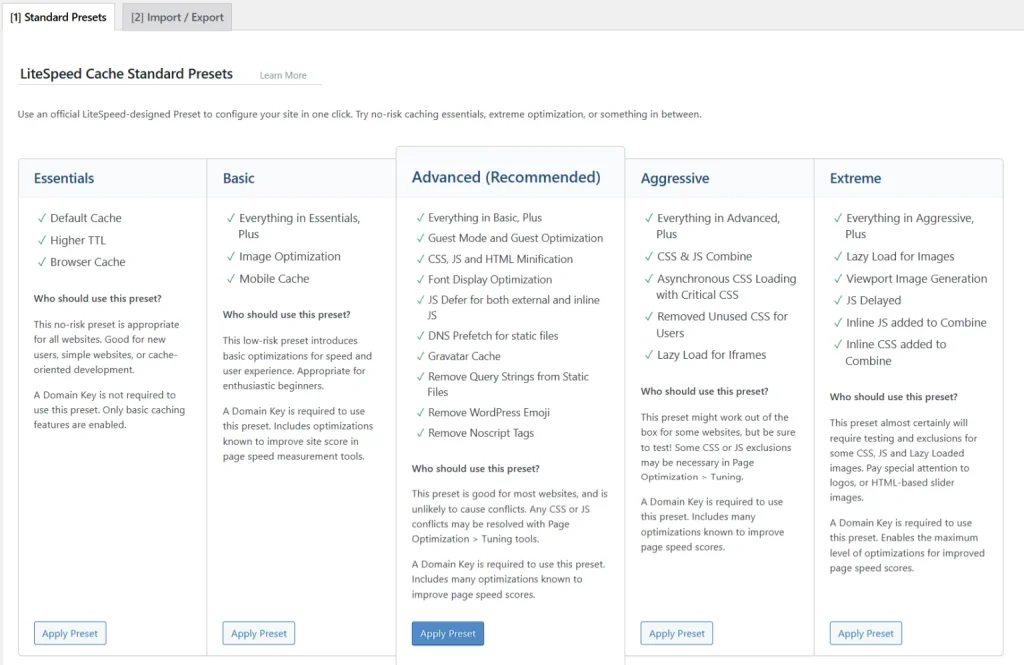Click the checkmark next to Mobile Cache
This screenshot has width=1024, height=665.
pyautogui.click(x=230, y=278)
